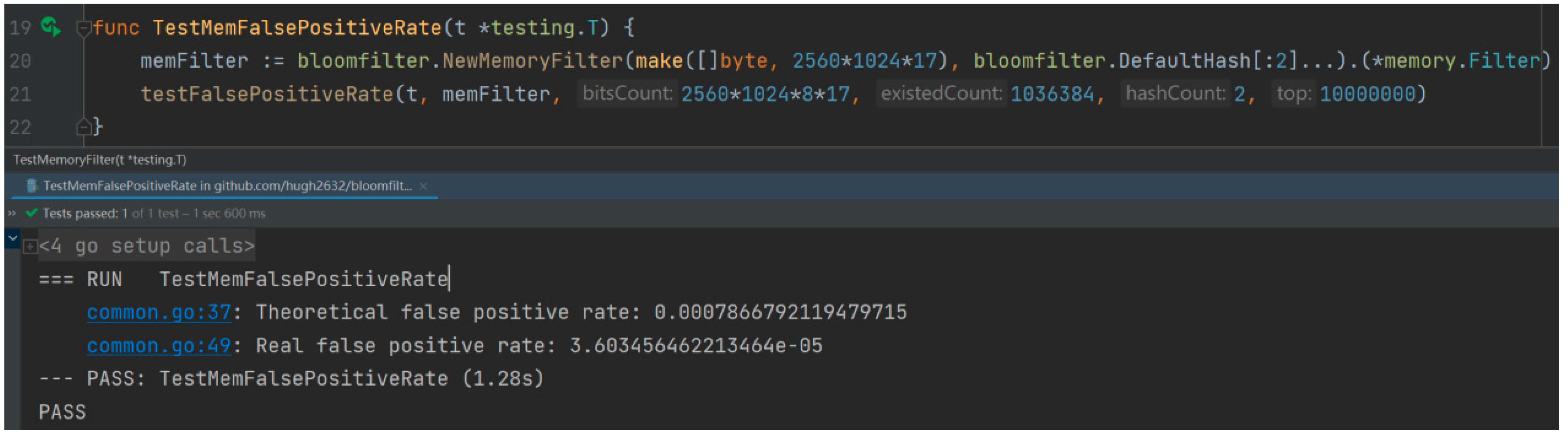The image size is (1568, 439).
Task: Open the common.go:49 link
Action: click(x=159, y=346)
